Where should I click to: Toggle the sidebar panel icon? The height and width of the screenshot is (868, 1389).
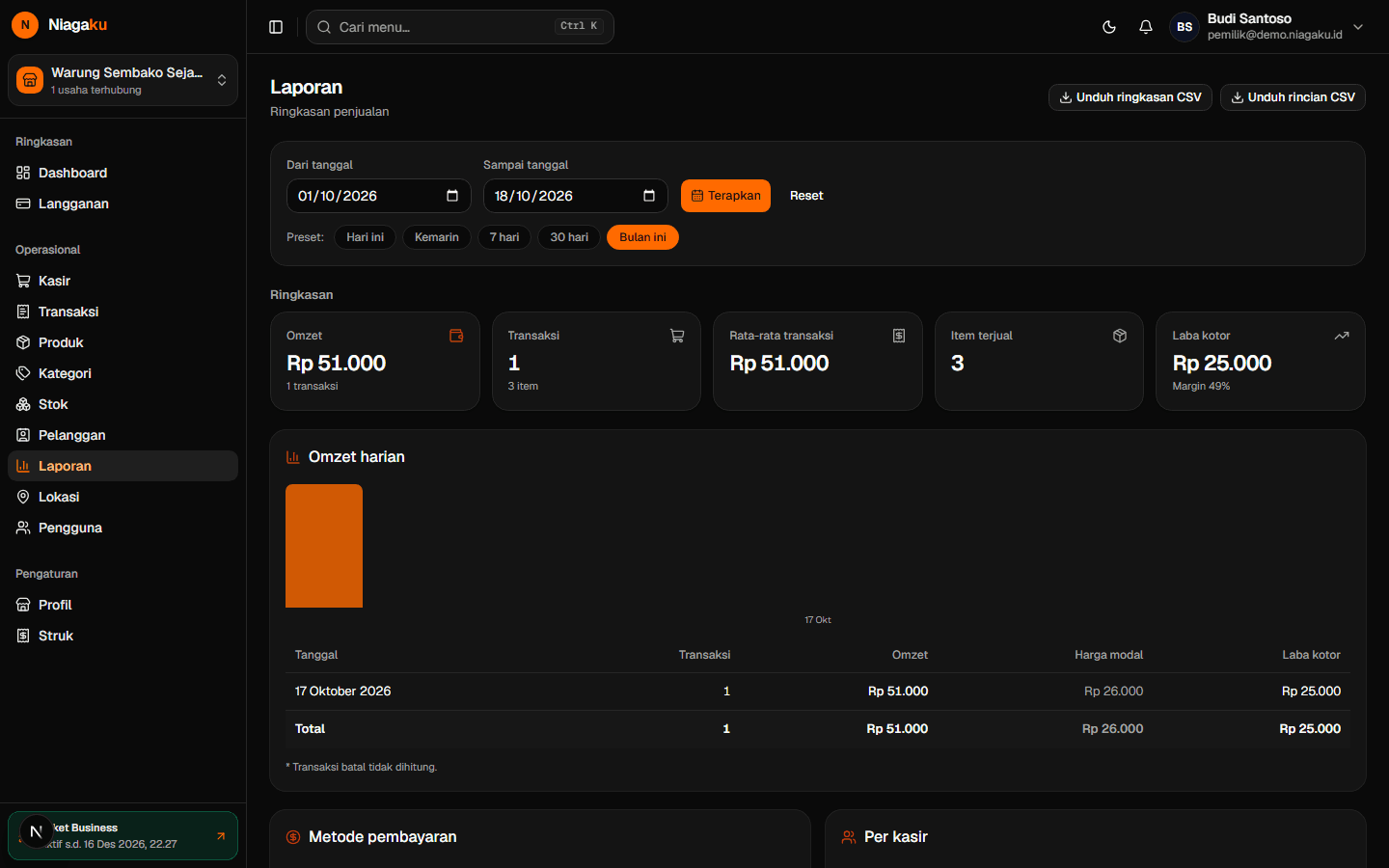276,27
